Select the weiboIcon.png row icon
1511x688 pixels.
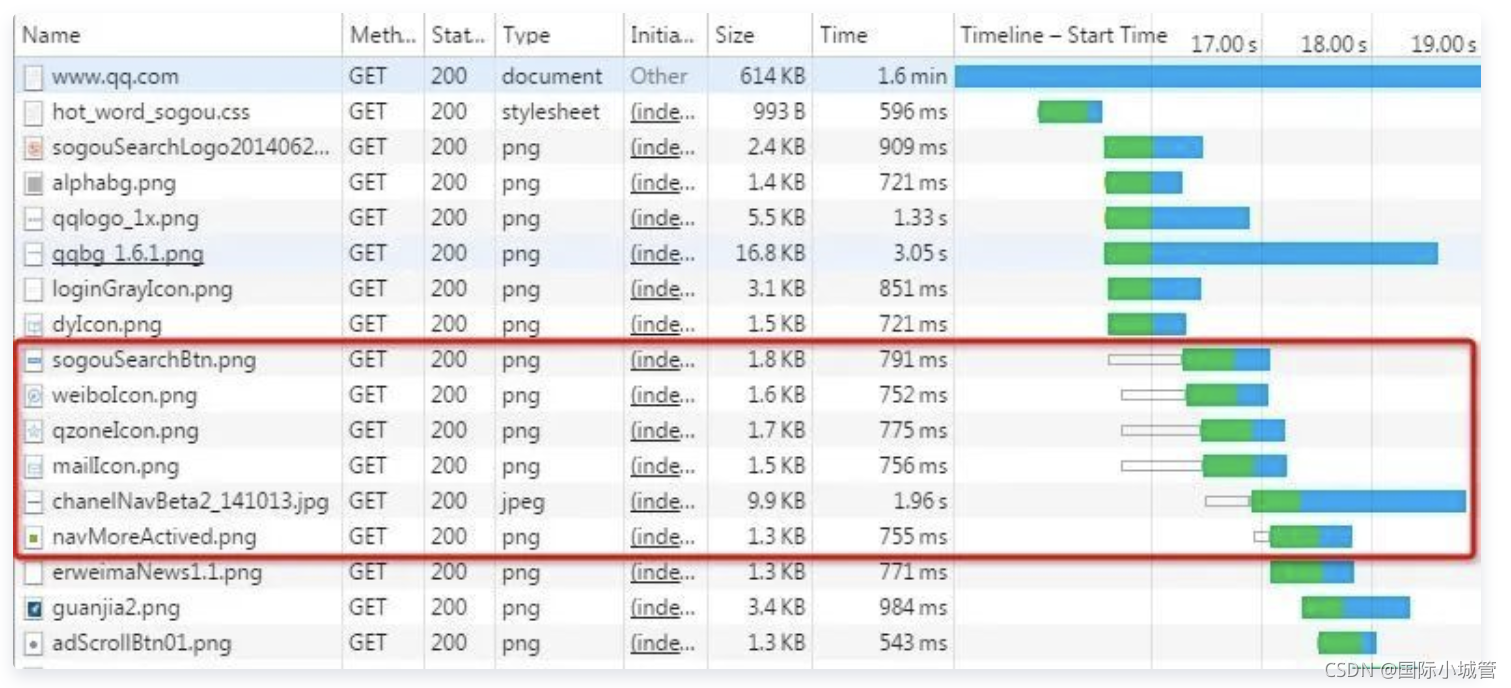tap(29, 394)
